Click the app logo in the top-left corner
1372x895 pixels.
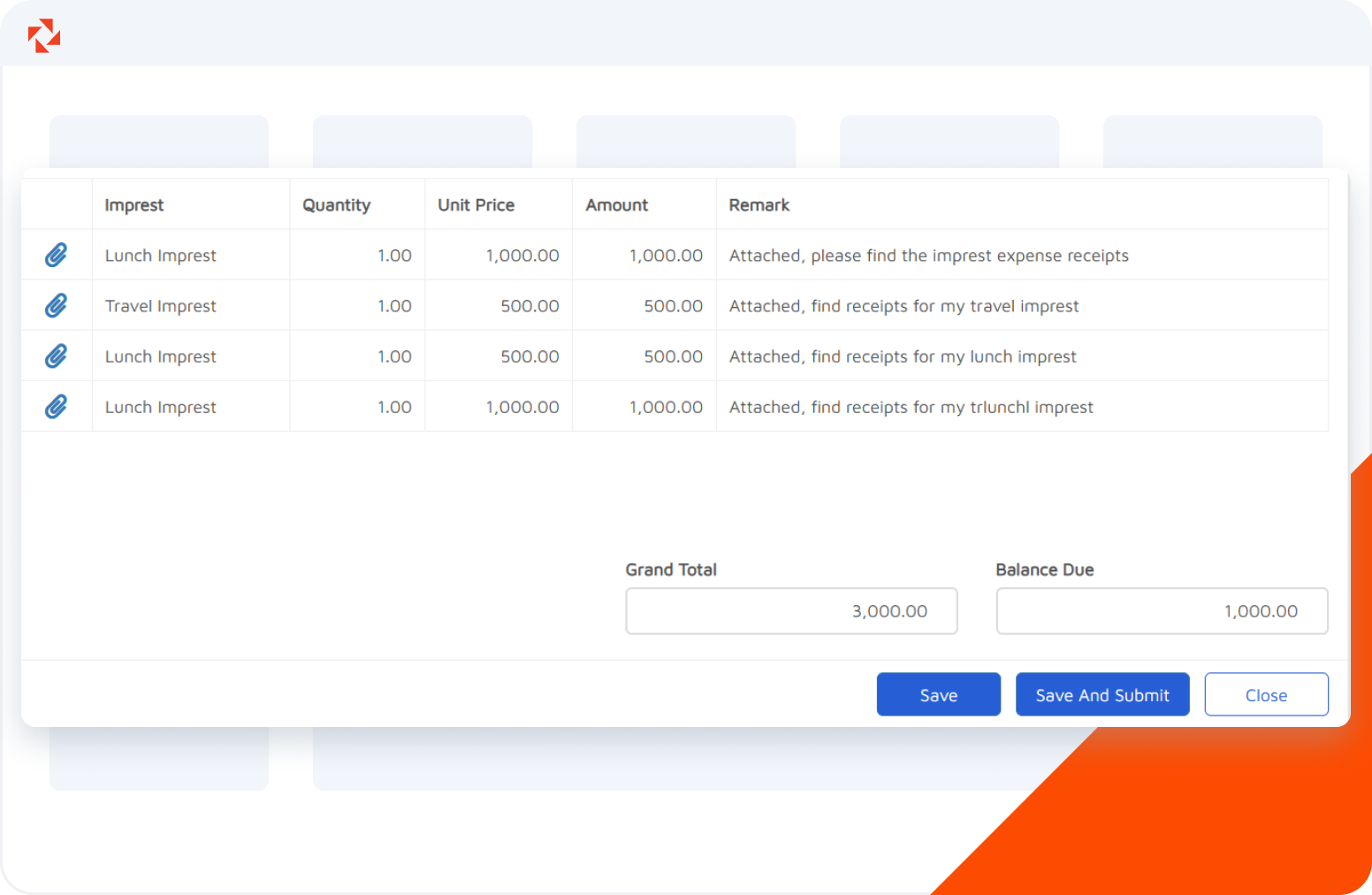(42, 35)
